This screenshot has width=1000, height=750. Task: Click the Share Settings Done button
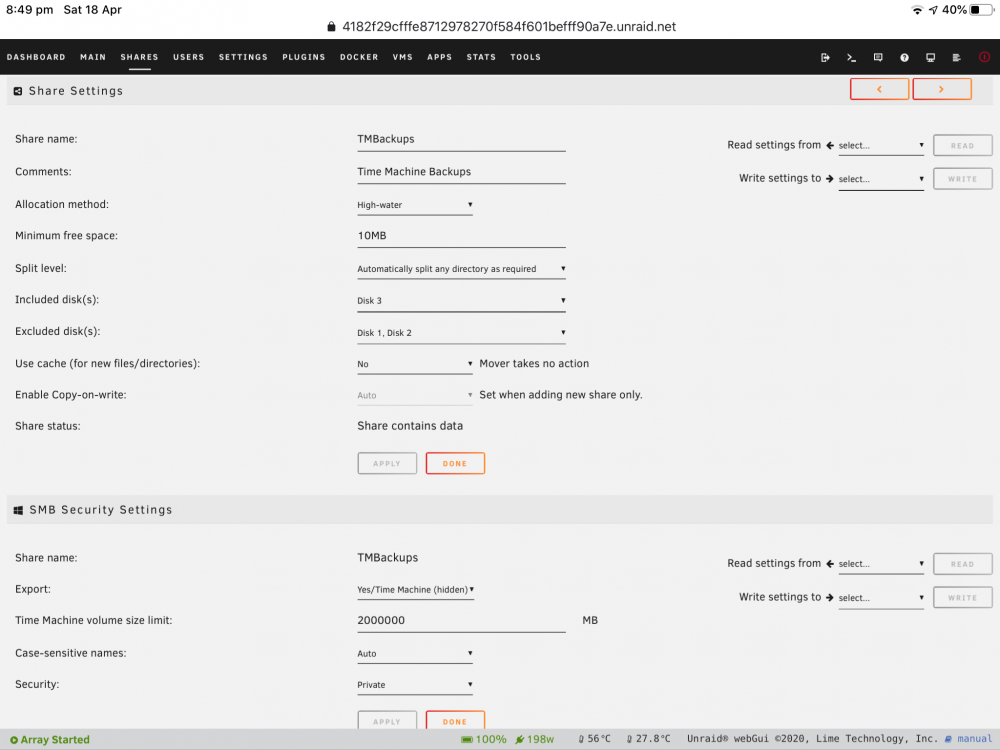click(x=455, y=464)
